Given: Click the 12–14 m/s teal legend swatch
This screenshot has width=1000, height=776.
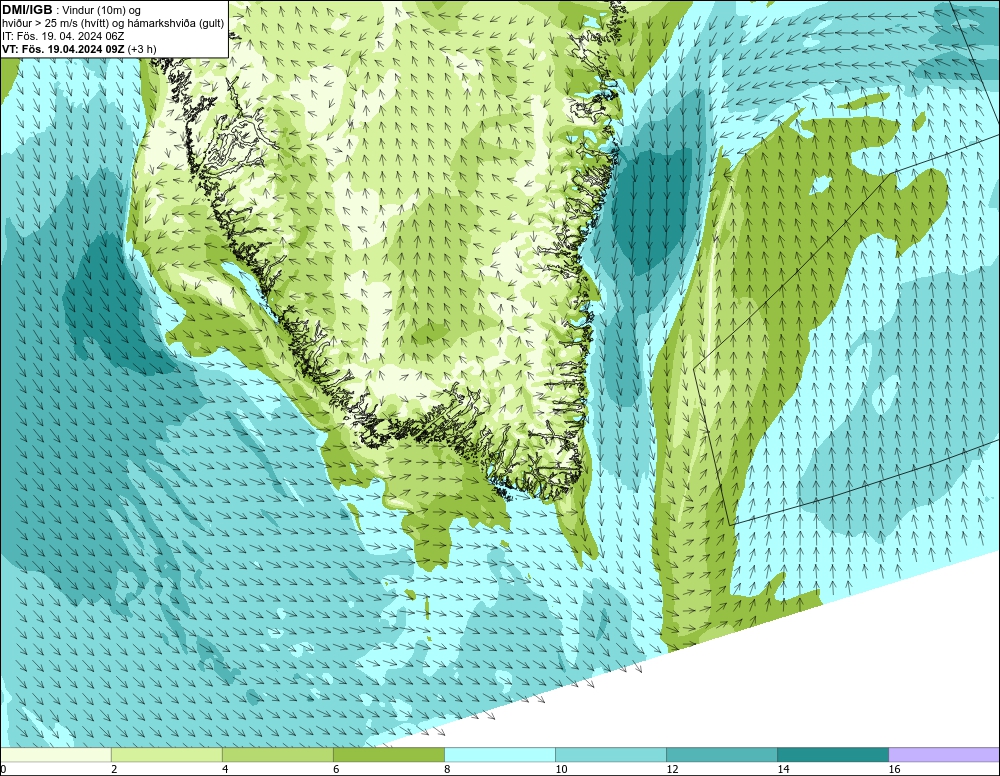Looking at the screenshot, I should point(722,755).
